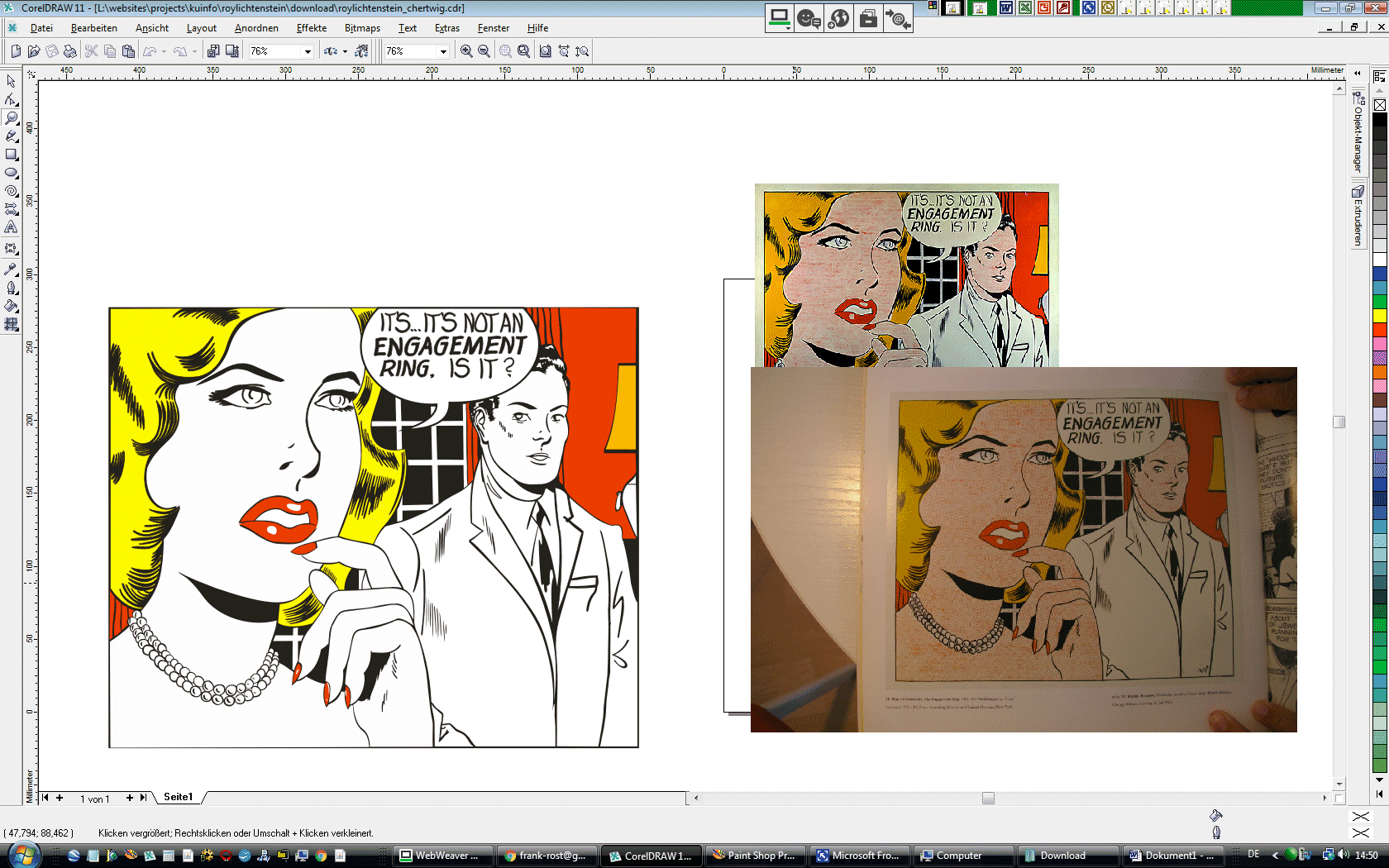Click the Zoom Out magnifier button
This screenshot has height=868, width=1389.
click(x=484, y=51)
